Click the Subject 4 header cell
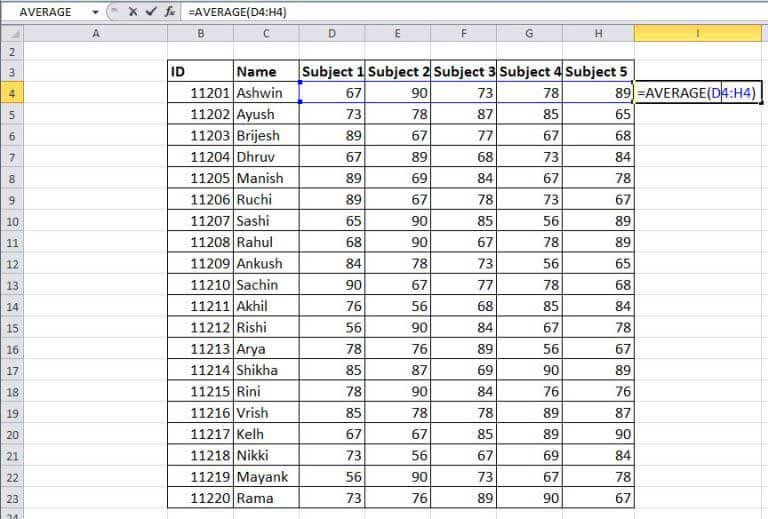 [529, 71]
